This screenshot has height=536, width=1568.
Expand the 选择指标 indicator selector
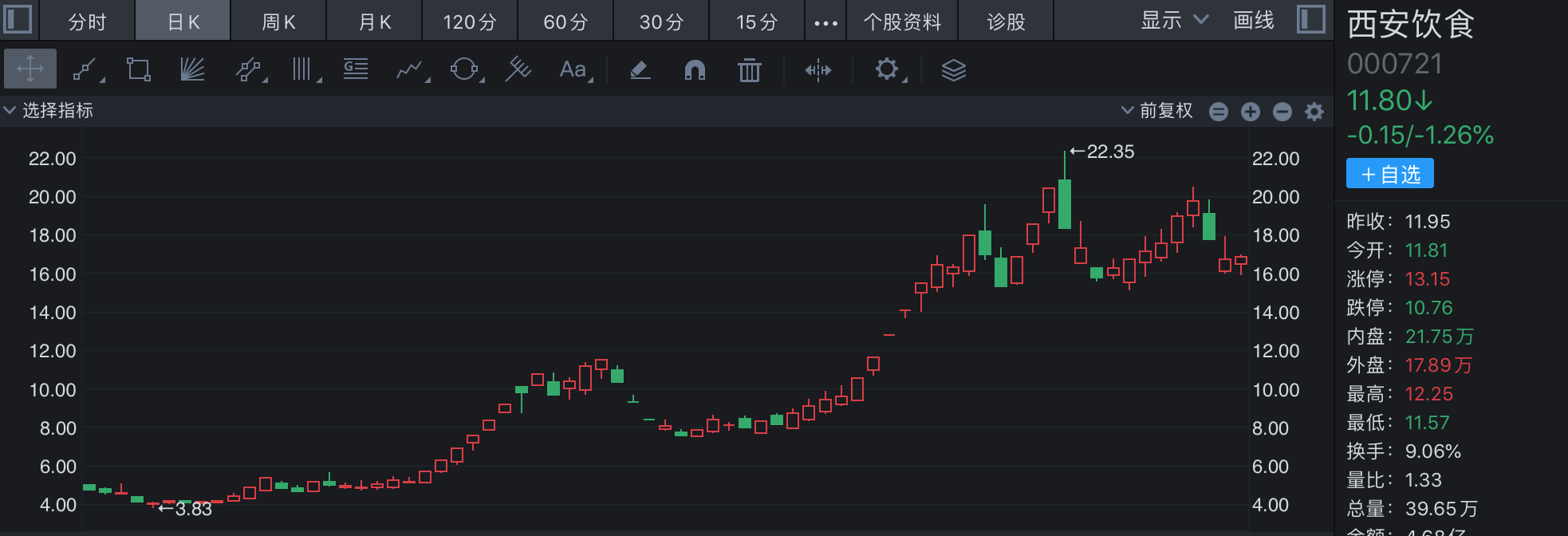pyautogui.click(x=48, y=110)
